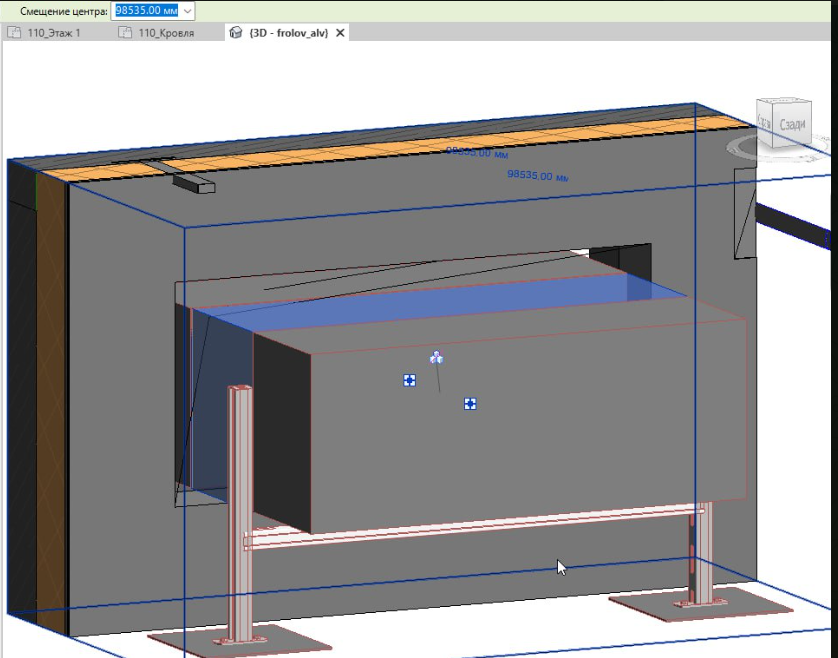
Task: Open the Смещение центра dropdown arrow
Action: pyautogui.click(x=187, y=11)
